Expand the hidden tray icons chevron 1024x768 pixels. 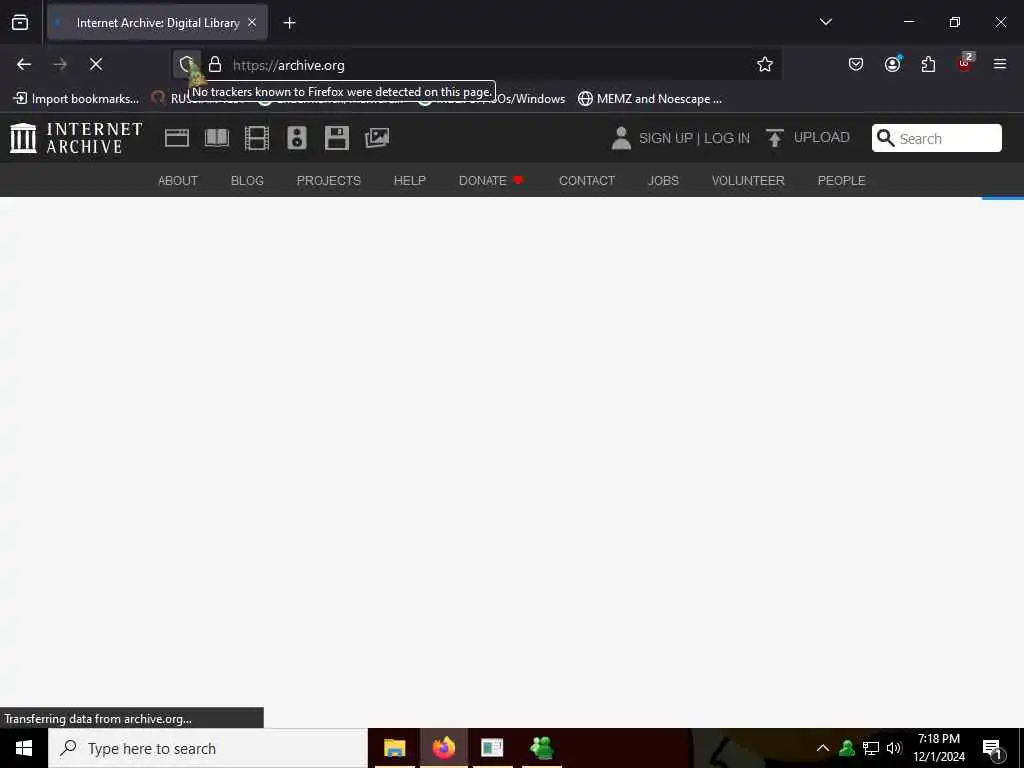tap(823, 748)
